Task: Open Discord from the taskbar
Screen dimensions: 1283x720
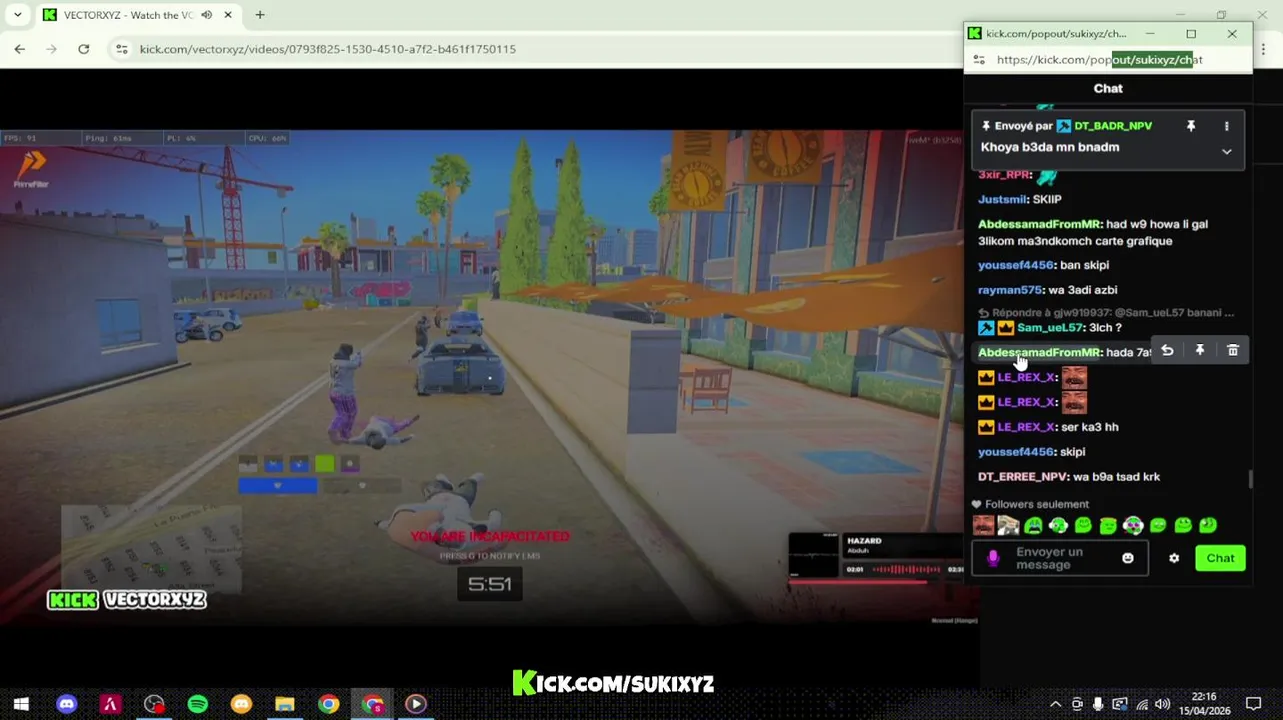Action: [66, 704]
